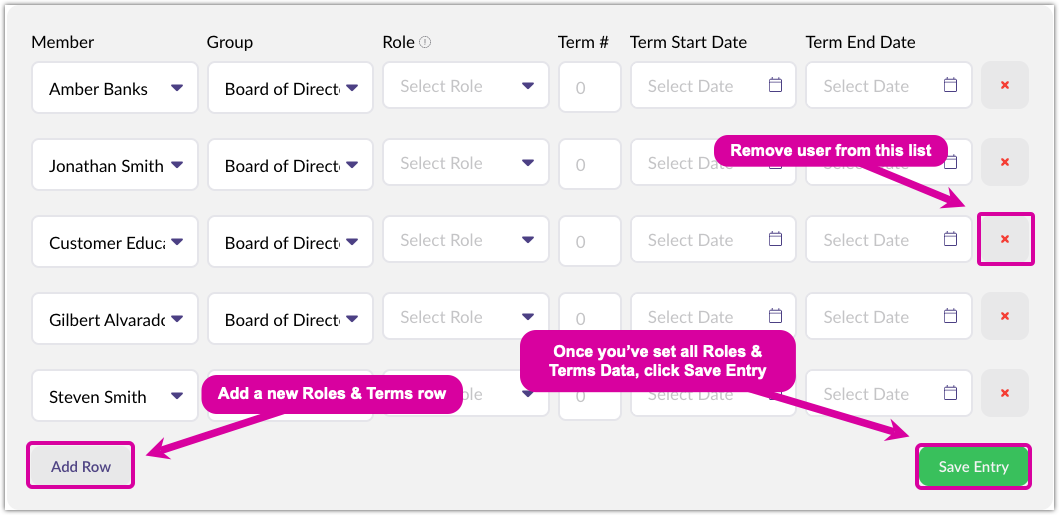Open calendar icon for Amber Banks end date
1059x515 pixels.
tap(951, 86)
